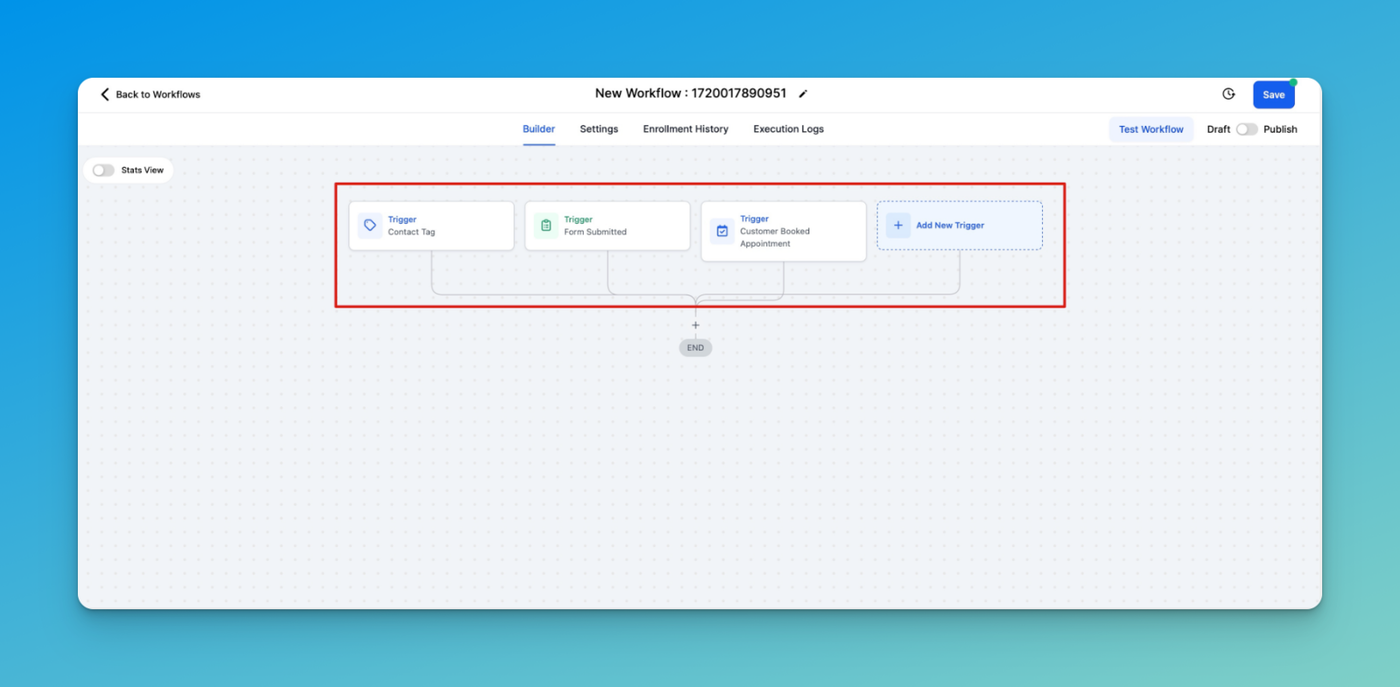The image size is (1400, 687).
Task: Open version history via the clock icon
Action: [1228, 94]
